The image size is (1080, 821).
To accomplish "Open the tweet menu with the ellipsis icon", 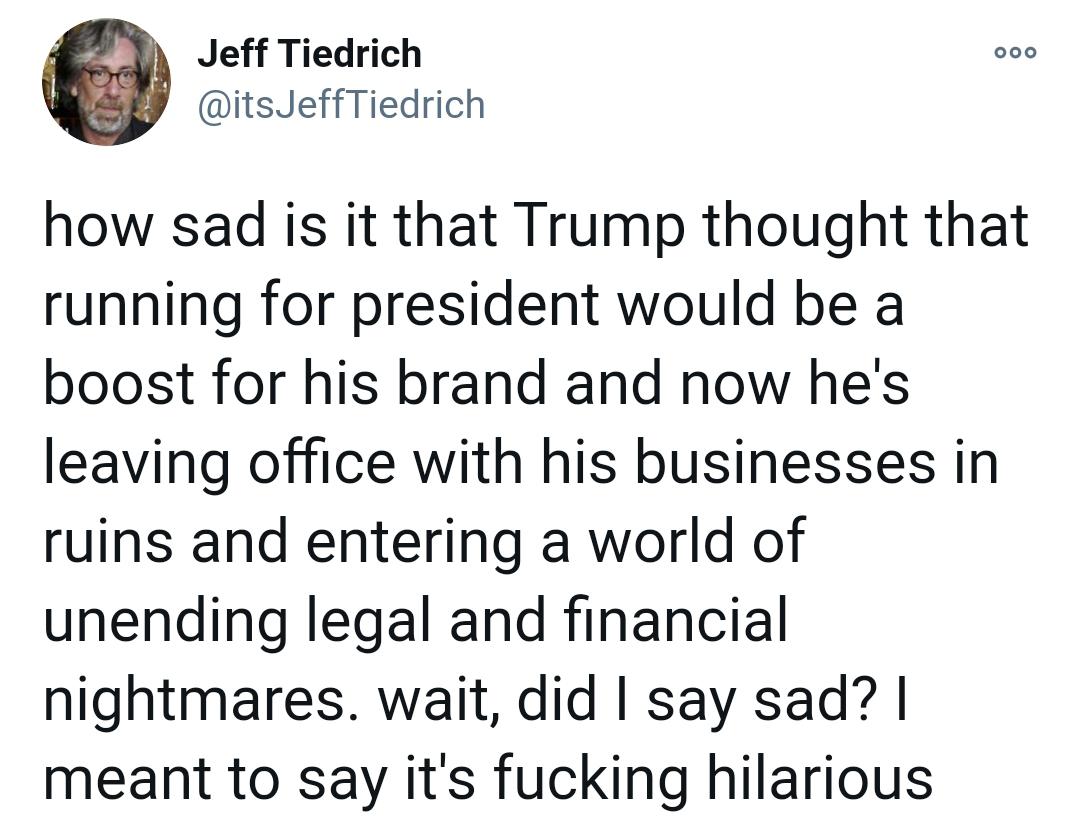I will (1014, 53).
